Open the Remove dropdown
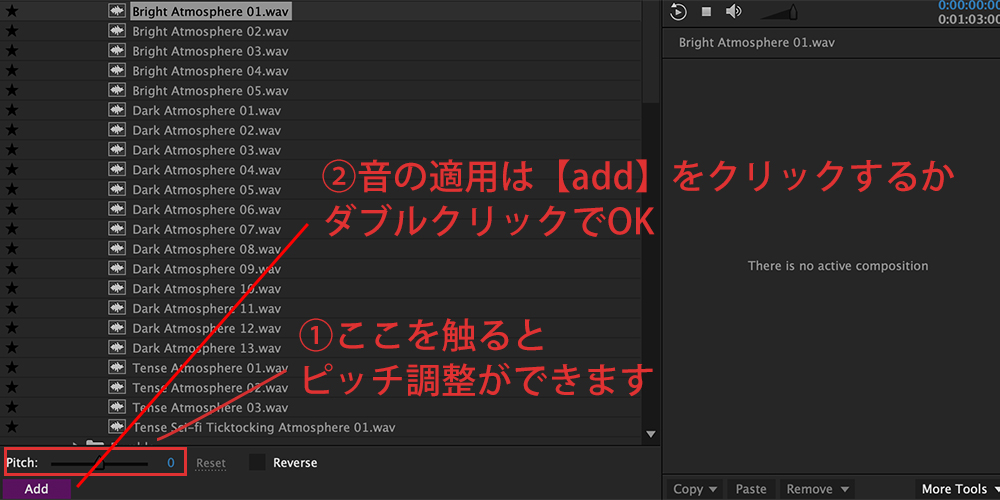This screenshot has width=1000, height=500. pos(817,489)
